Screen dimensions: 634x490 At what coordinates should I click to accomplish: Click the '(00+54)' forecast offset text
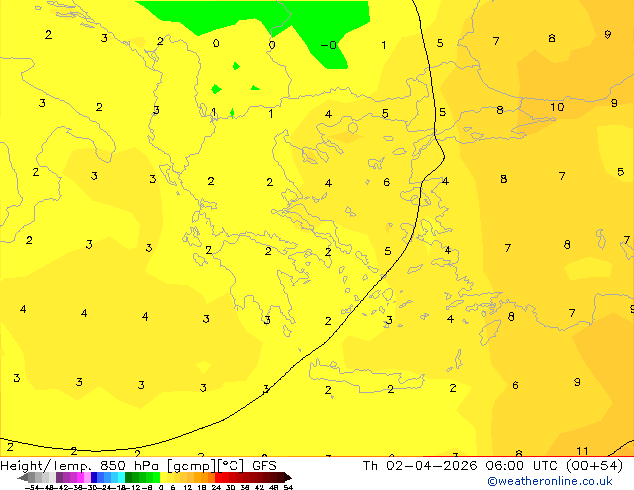tap(594, 466)
